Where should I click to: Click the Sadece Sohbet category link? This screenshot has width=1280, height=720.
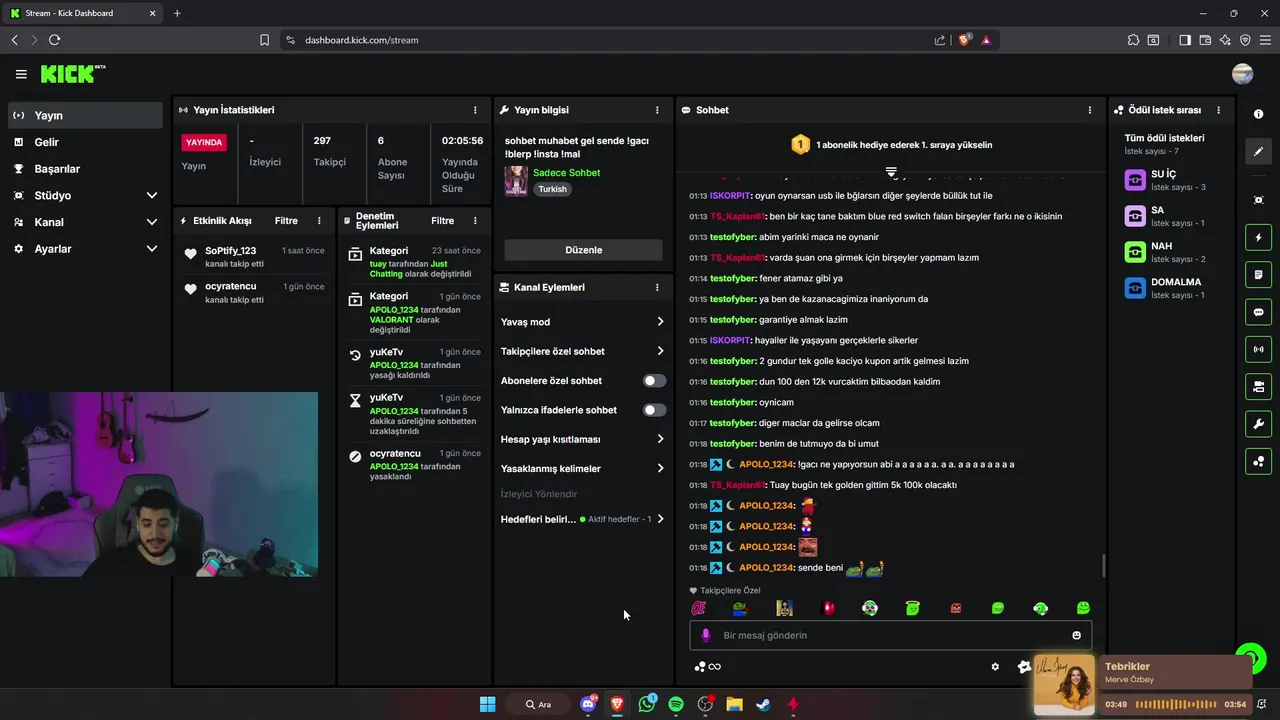[566, 173]
